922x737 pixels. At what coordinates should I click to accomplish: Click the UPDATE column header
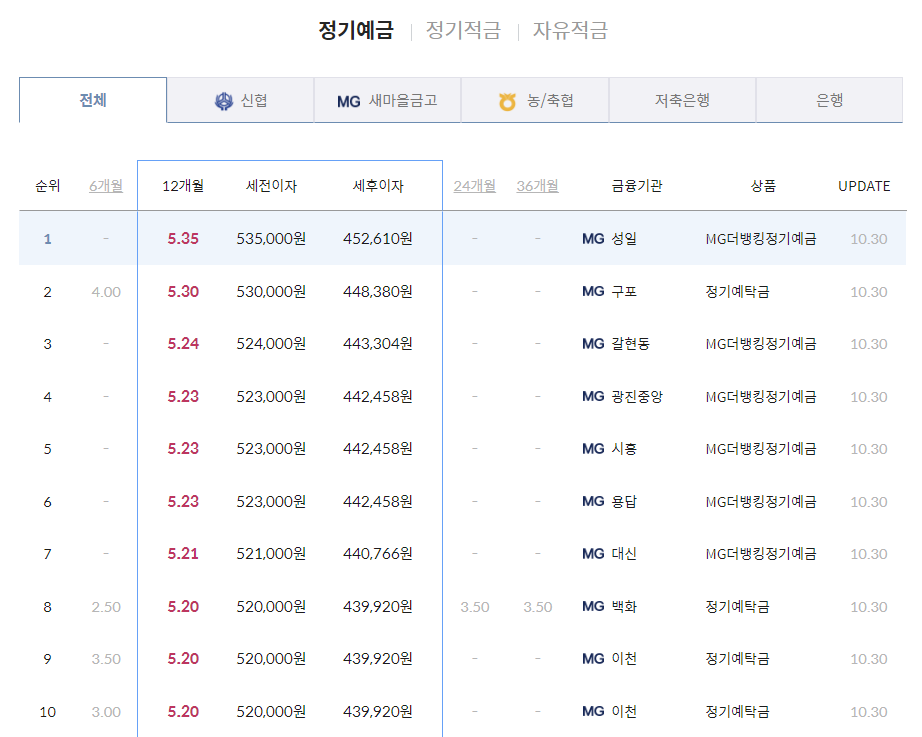click(864, 186)
